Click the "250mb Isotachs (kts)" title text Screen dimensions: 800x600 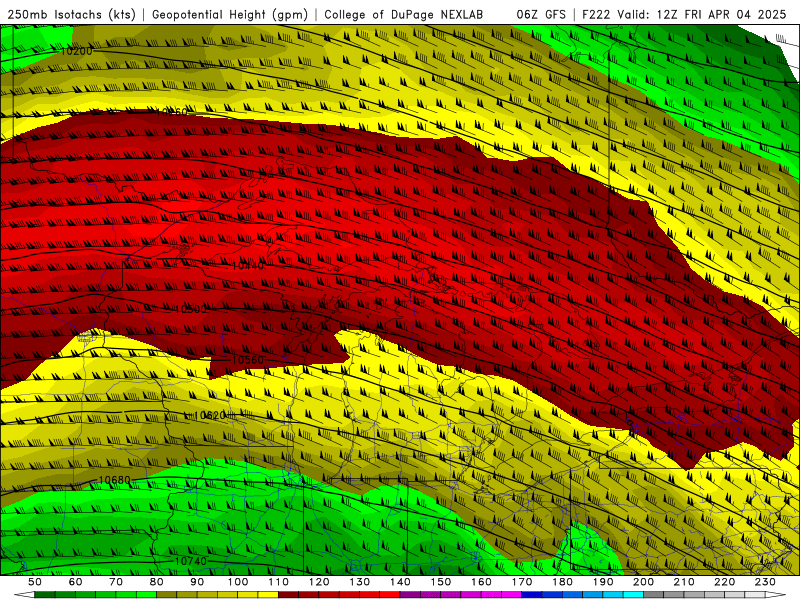72,14
